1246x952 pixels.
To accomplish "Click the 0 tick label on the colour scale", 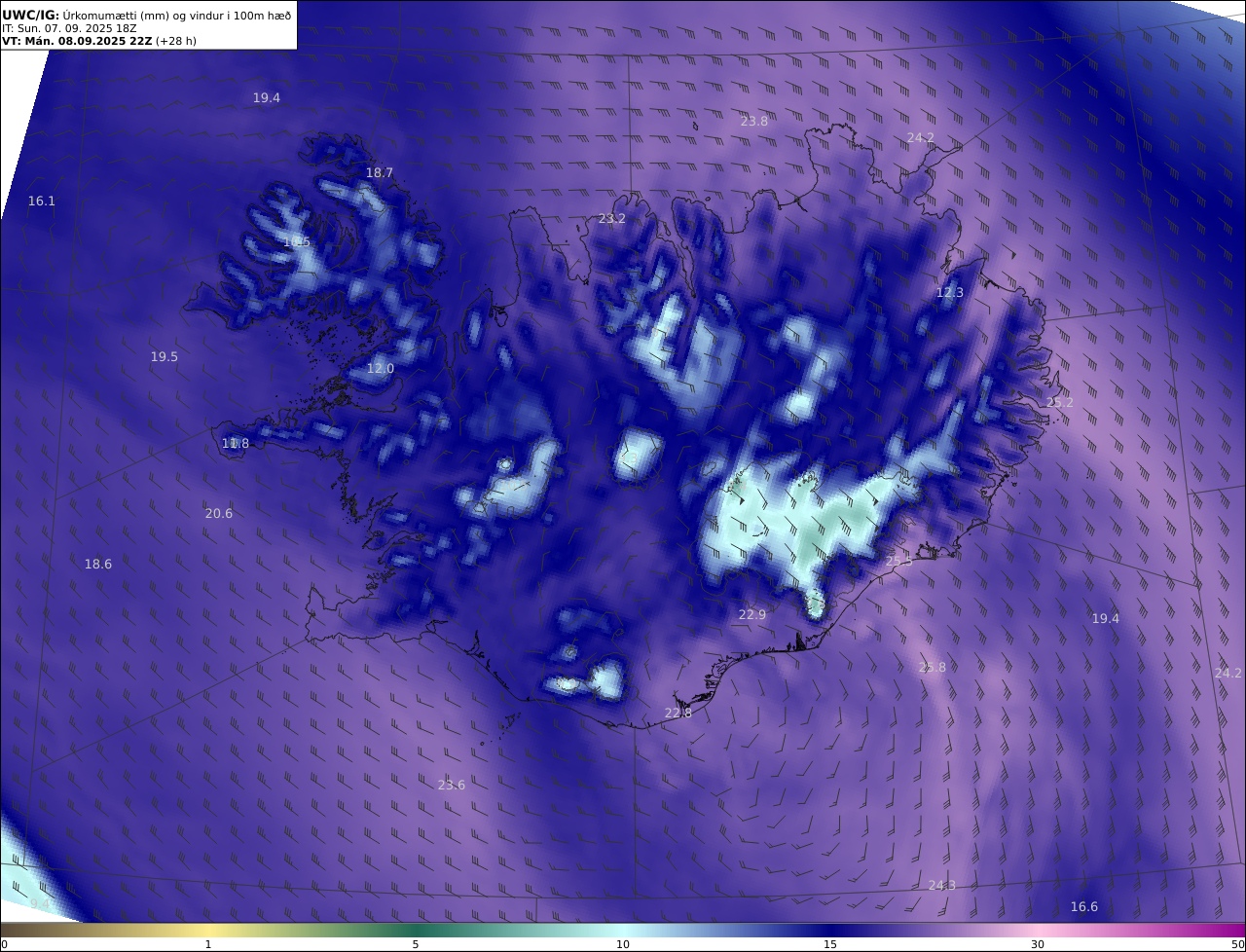I will tap(4, 944).
